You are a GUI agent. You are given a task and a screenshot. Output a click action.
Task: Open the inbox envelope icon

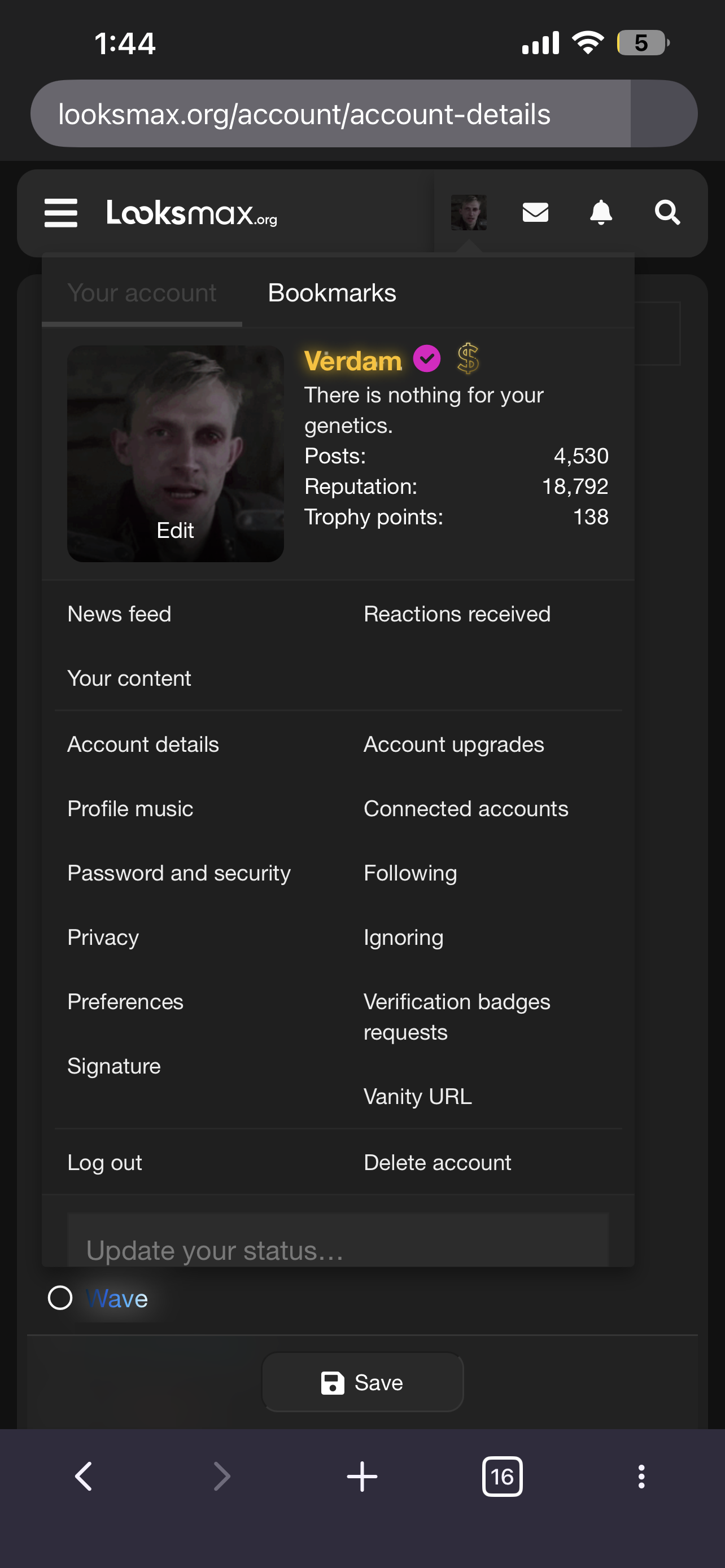535,213
